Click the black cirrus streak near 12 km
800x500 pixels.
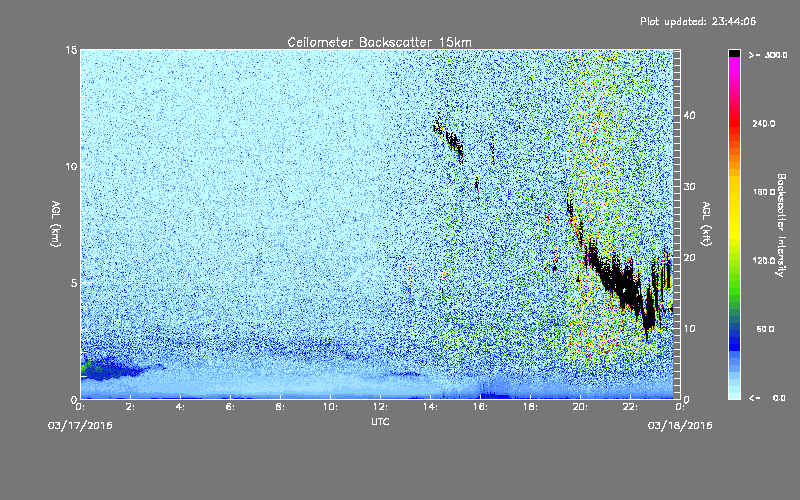click(449, 138)
